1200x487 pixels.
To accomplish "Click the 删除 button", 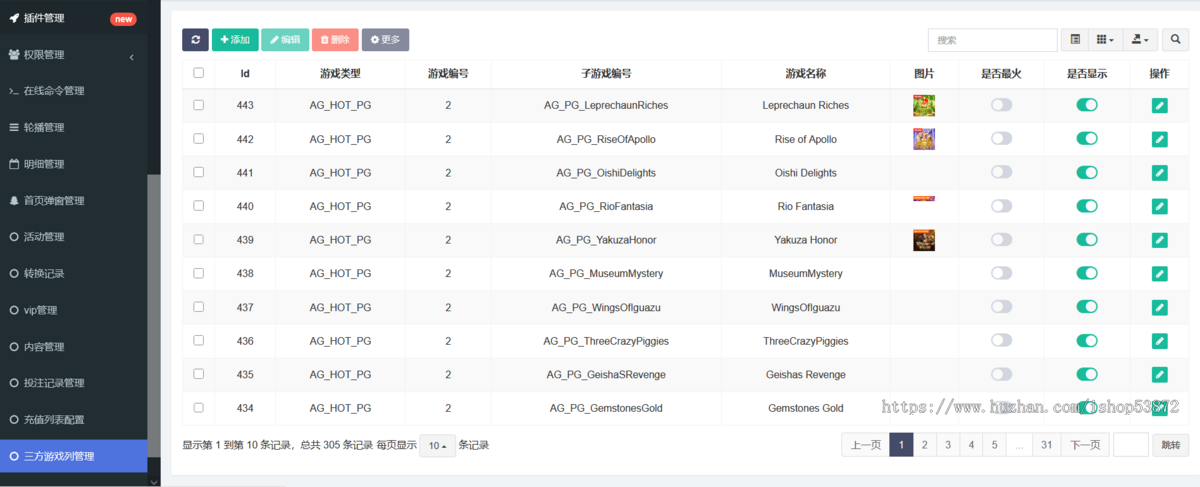I will tap(335, 40).
